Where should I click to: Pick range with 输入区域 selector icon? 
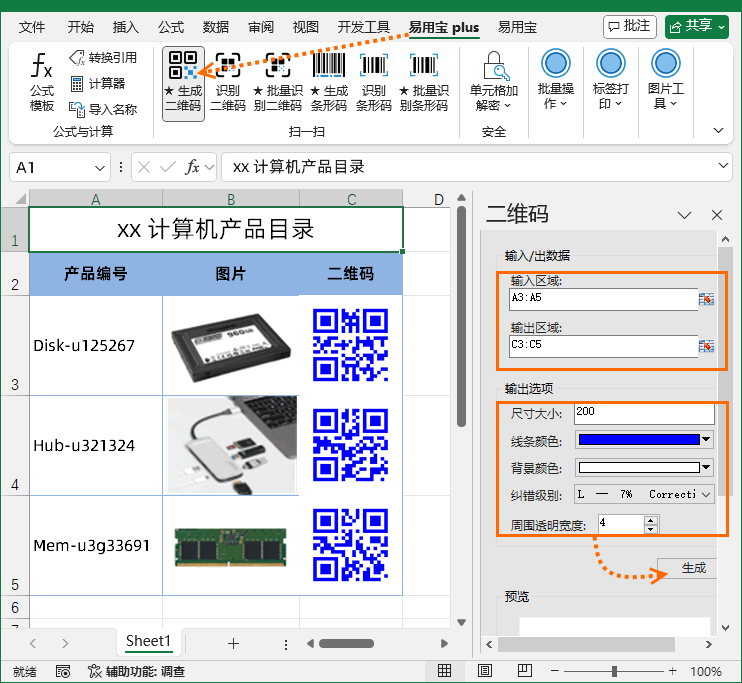(x=706, y=299)
